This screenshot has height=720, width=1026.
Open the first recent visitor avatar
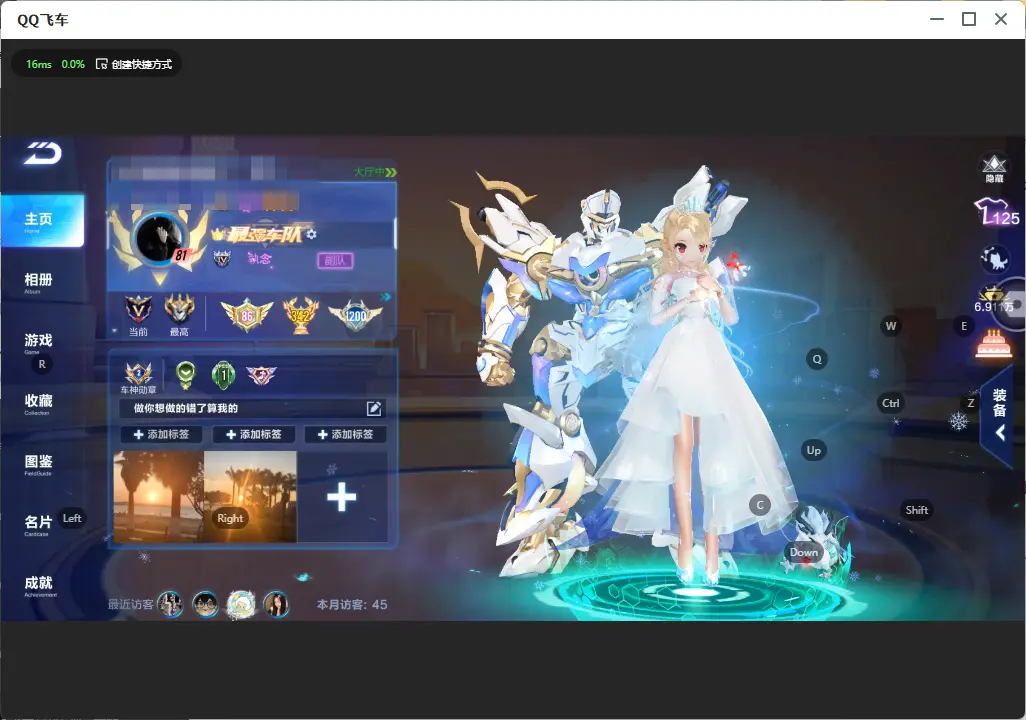click(x=171, y=604)
